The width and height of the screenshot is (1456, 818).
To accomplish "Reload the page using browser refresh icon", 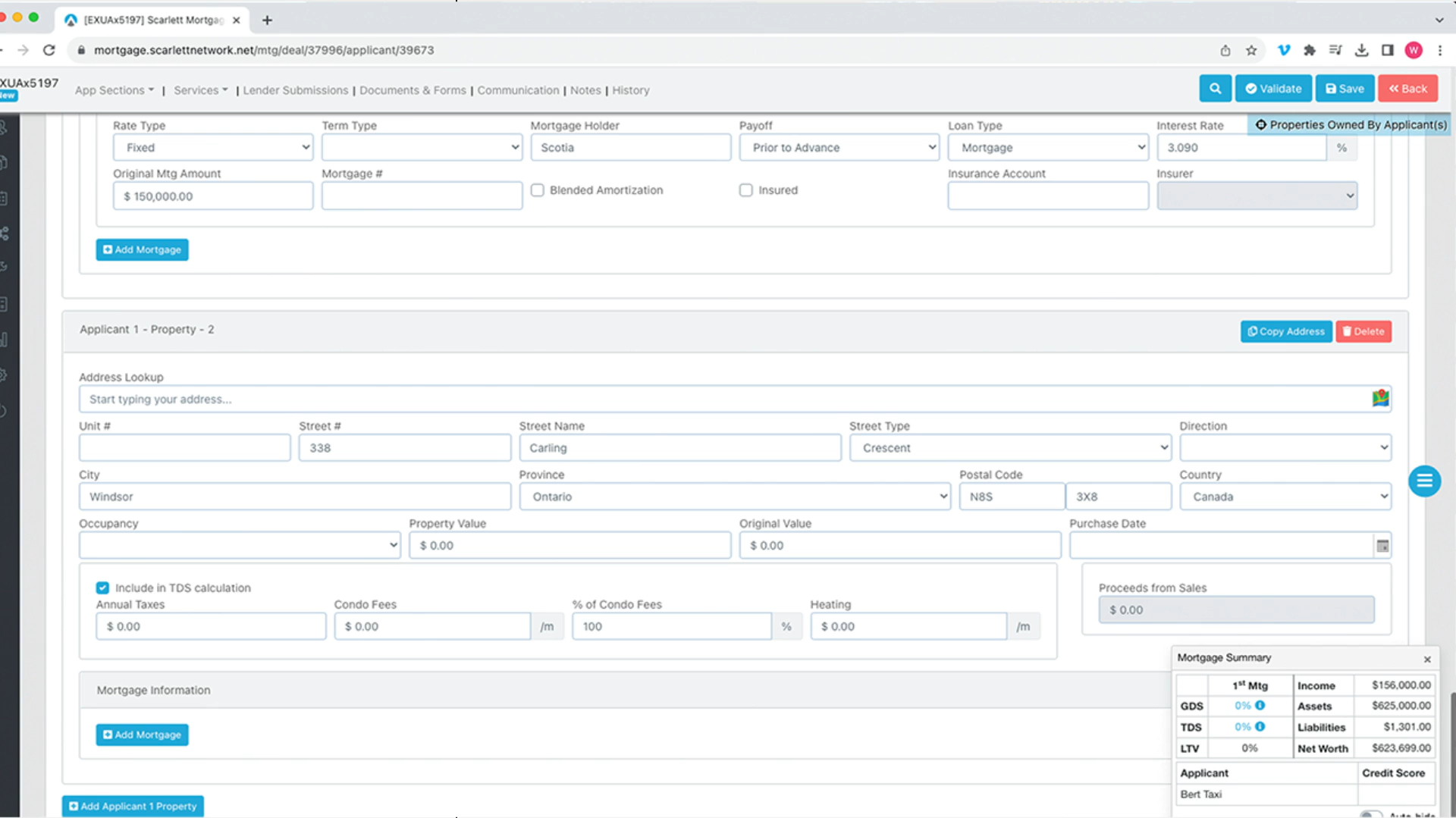I will 49,50.
